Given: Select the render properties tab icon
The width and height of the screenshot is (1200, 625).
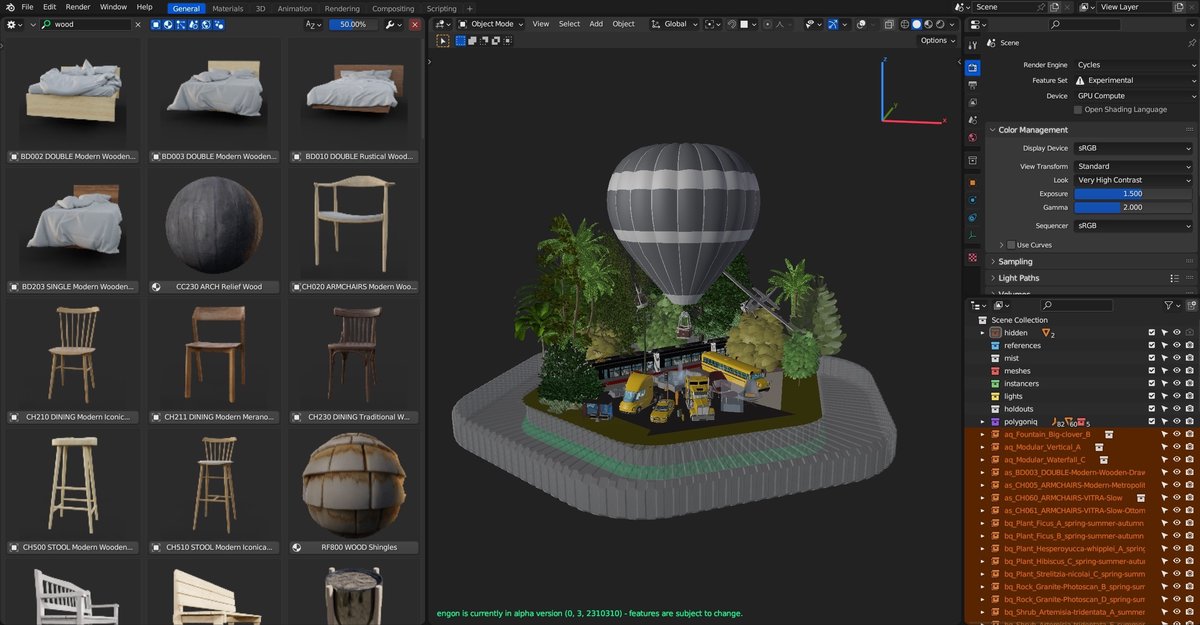Looking at the screenshot, I should pyautogui.click(x=973, y=67).
